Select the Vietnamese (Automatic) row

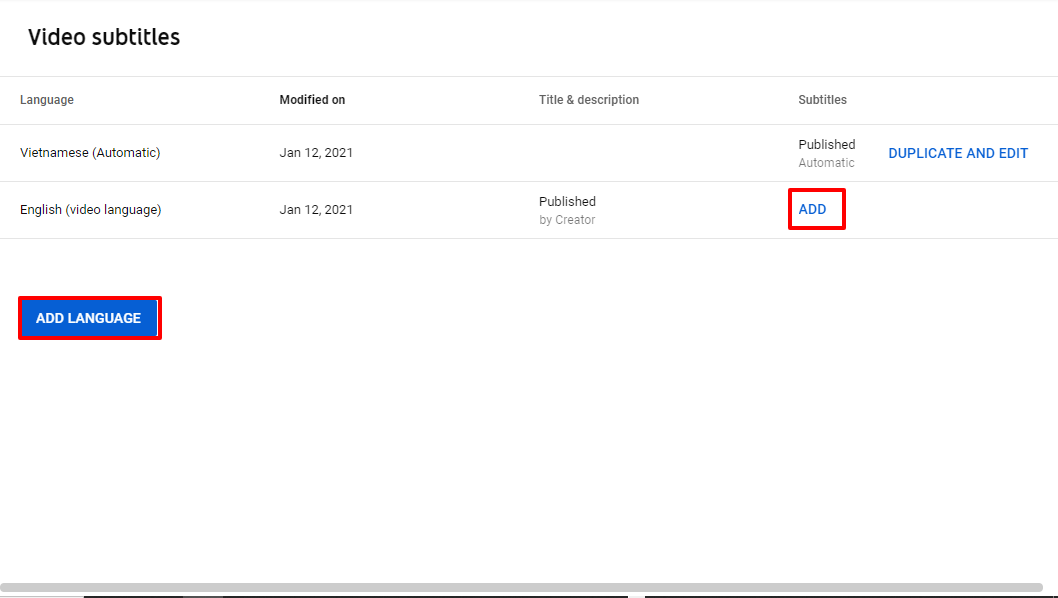(x=529, y=153)
